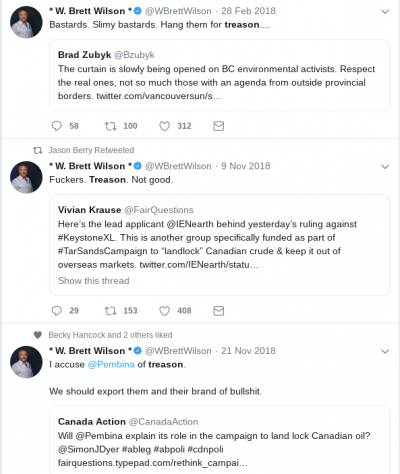Retweet the 28 Feb 2018 tweet

pos(110,126)
